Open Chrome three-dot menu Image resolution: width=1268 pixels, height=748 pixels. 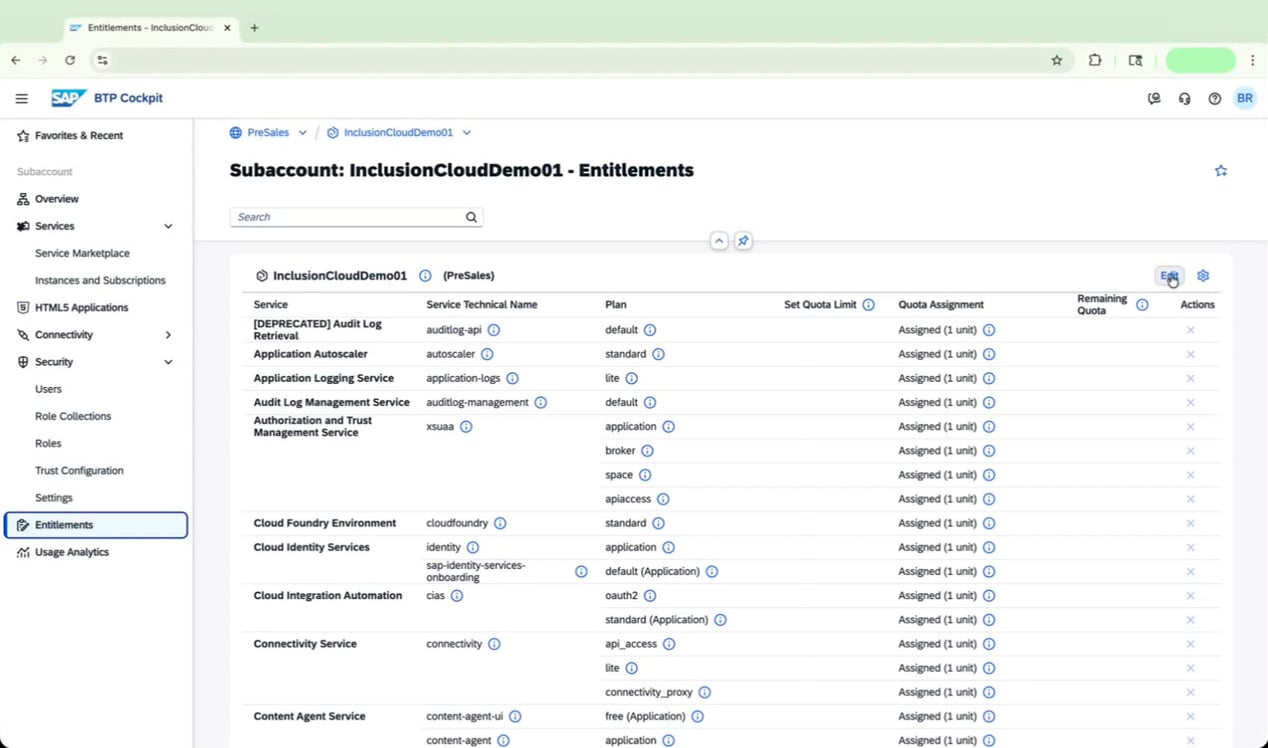(x=1252, y=60)
